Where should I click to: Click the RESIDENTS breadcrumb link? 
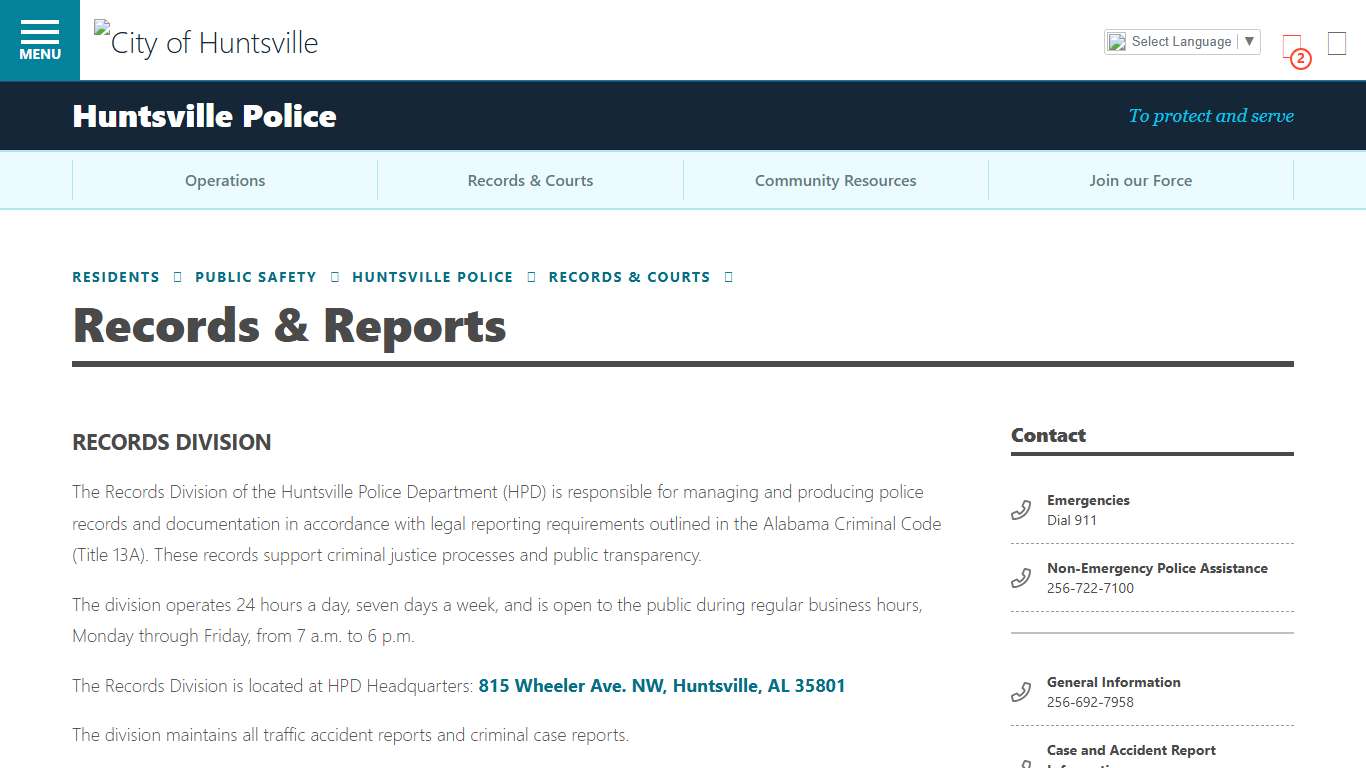[115, 276]
